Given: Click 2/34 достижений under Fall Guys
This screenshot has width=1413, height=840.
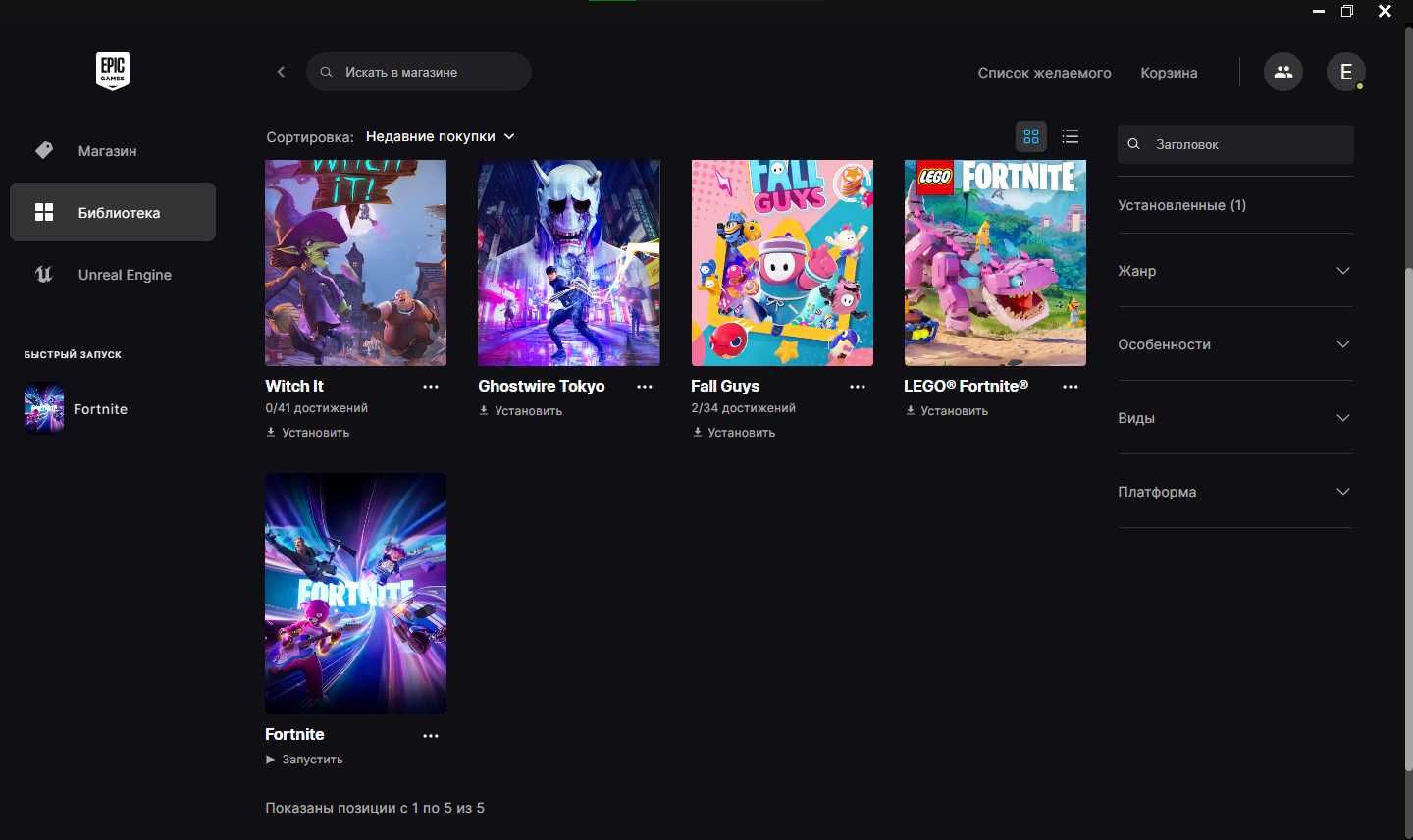Looking at the screenshot, I should (743, 408).
